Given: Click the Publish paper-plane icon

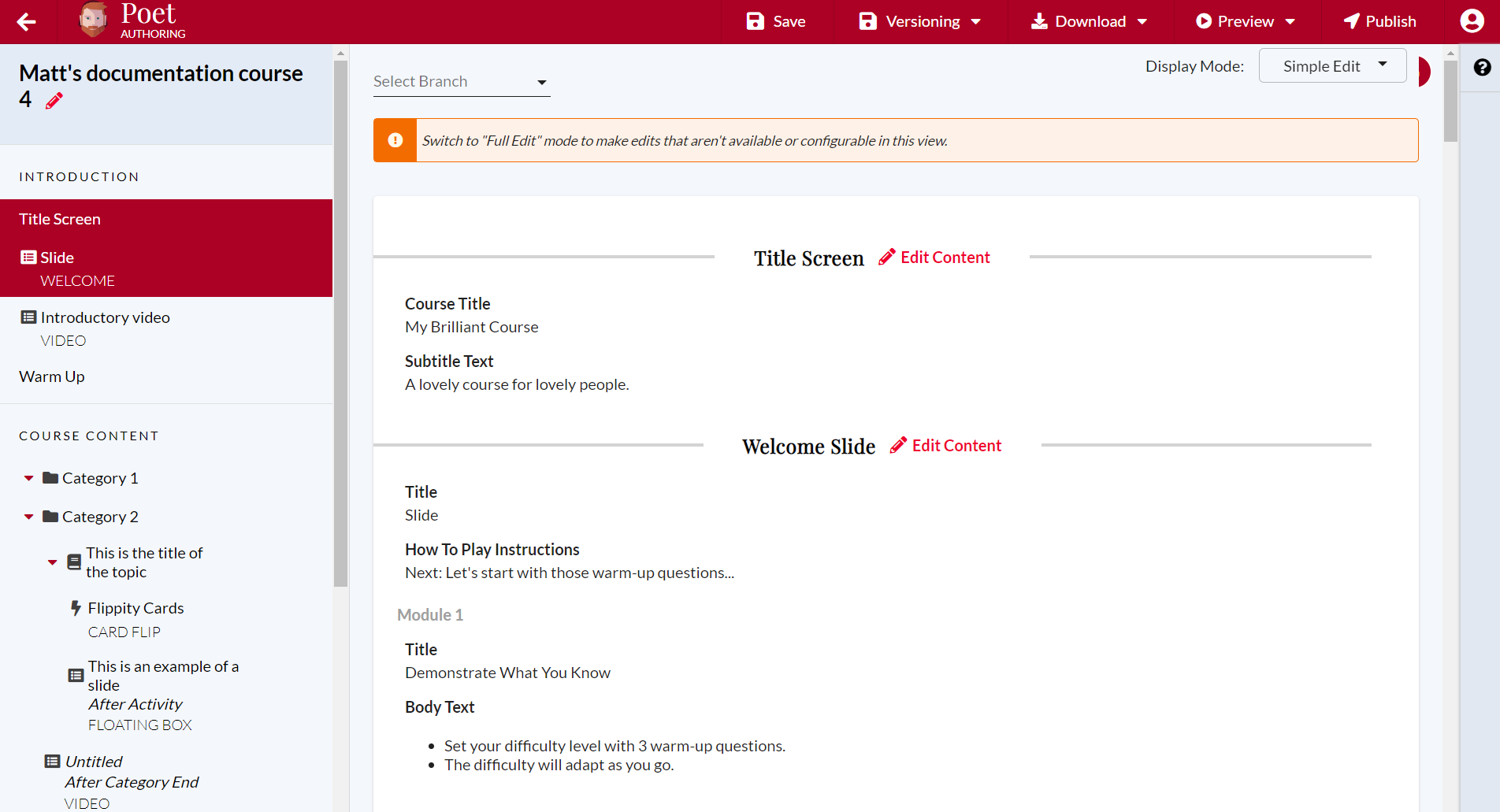Looking at the screenshot, I should (x=1351, y=21).
